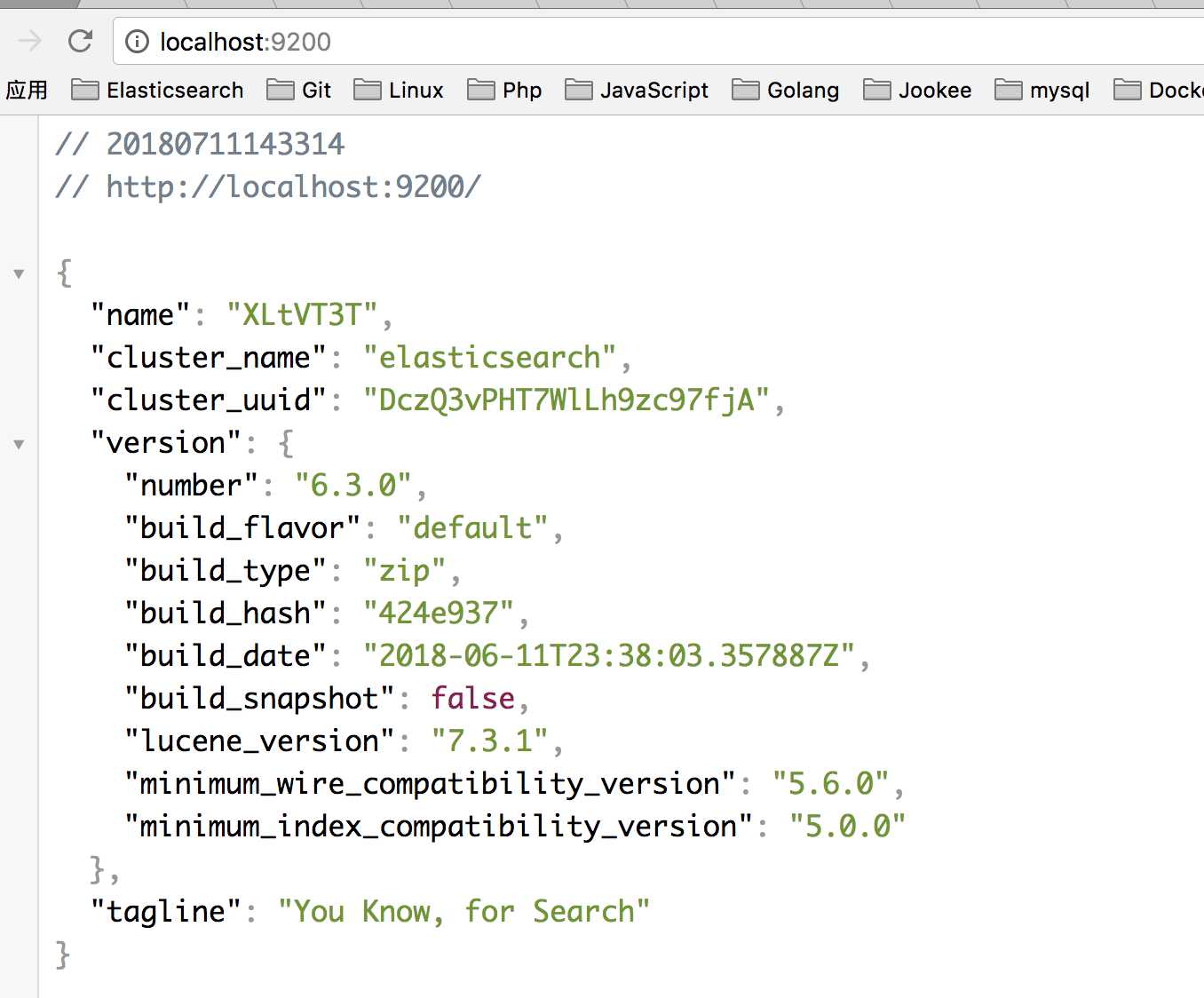Viewport: 1204px width, 998px height.
Task: Open the mysql bookmark folder
Action: coord(1042,90)
